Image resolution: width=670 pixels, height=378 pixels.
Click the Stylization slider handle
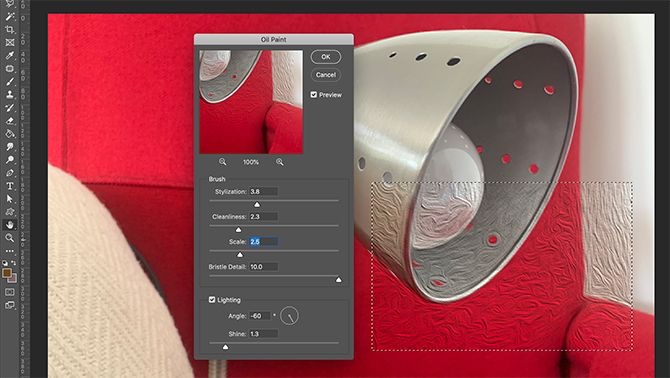(x=257, y=205)
